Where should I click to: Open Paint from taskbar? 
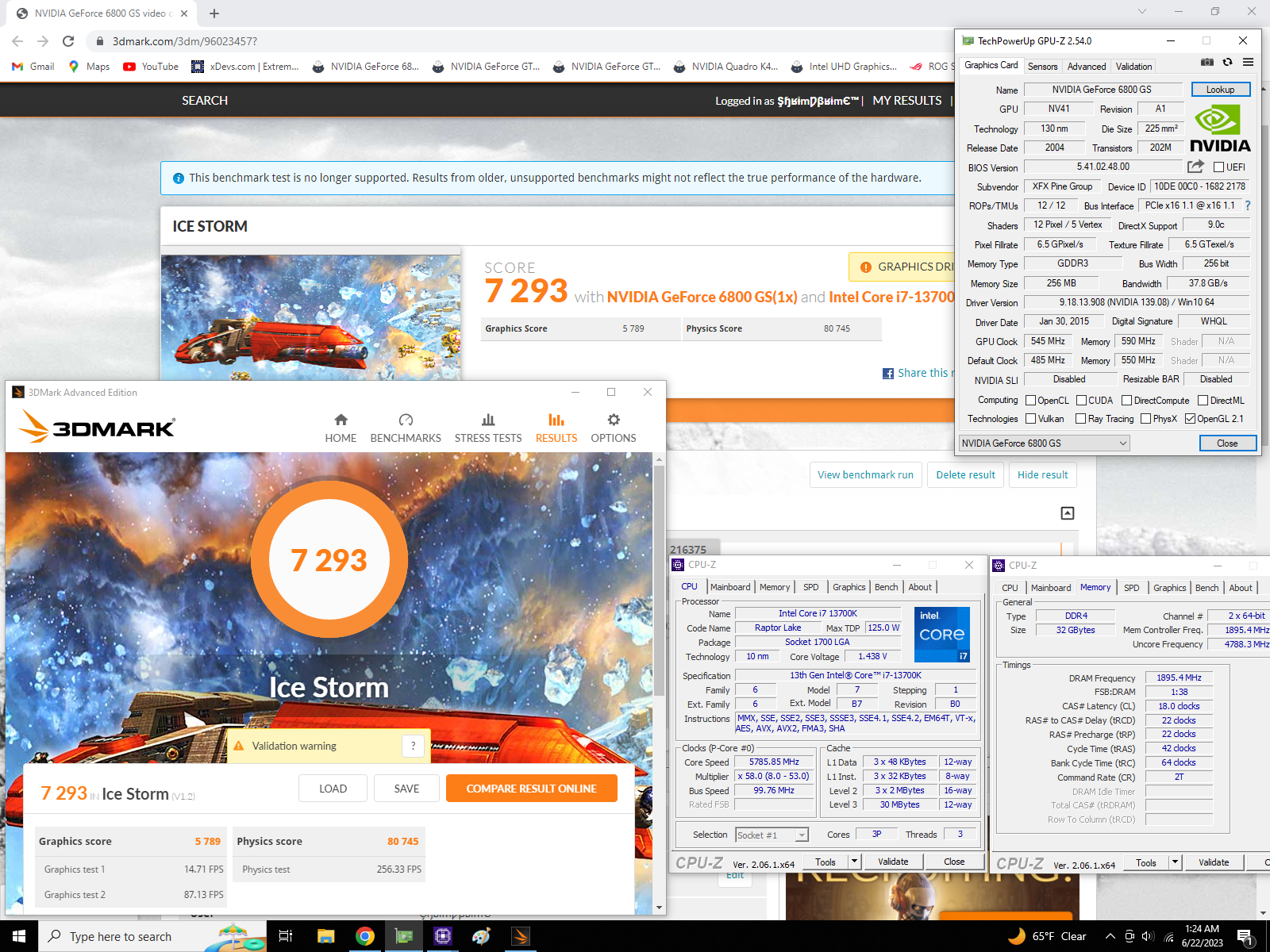[482, 936]
